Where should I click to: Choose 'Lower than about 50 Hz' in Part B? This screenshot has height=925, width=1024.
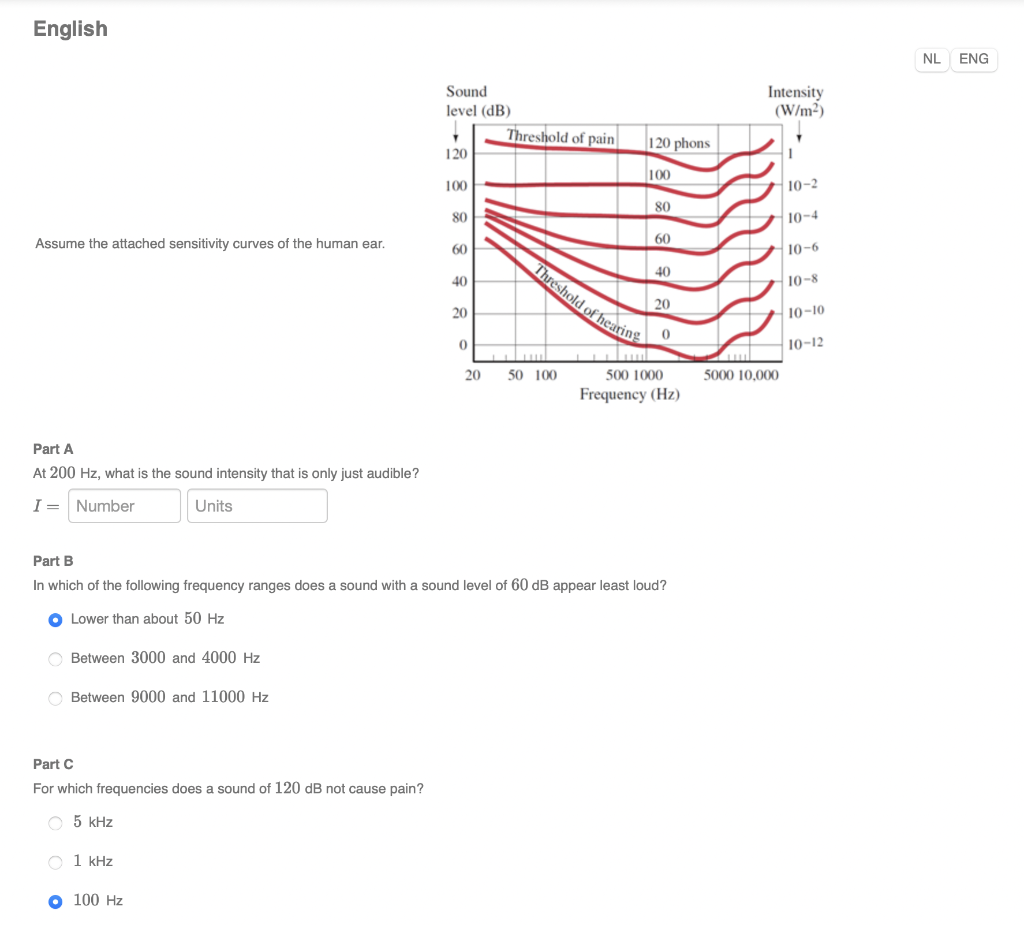tap(55, 620)
